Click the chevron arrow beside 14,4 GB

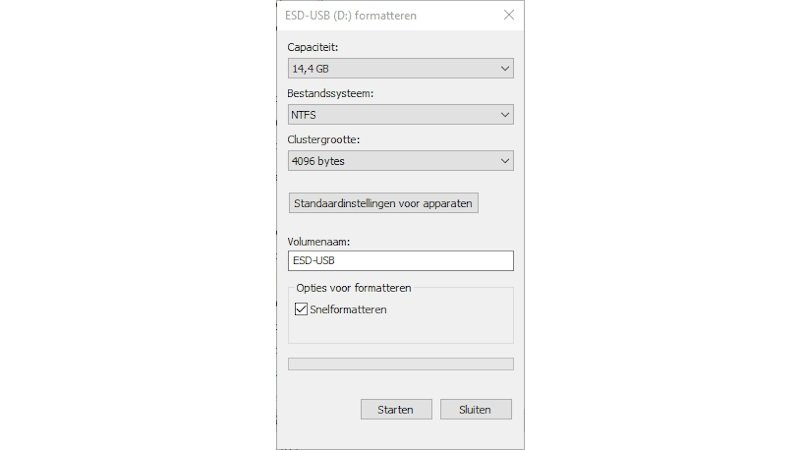[505, 68]
